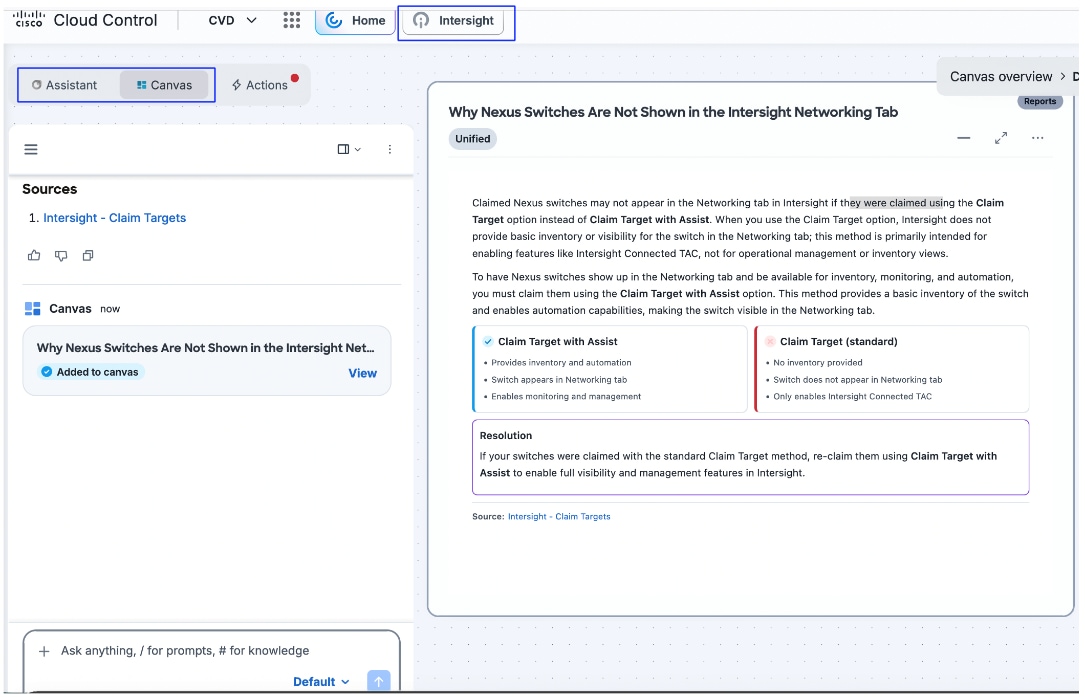Select the Assistant tab
Viewport: 1085px width, 697px height.
pyautogui.click(x=64, y=85)
